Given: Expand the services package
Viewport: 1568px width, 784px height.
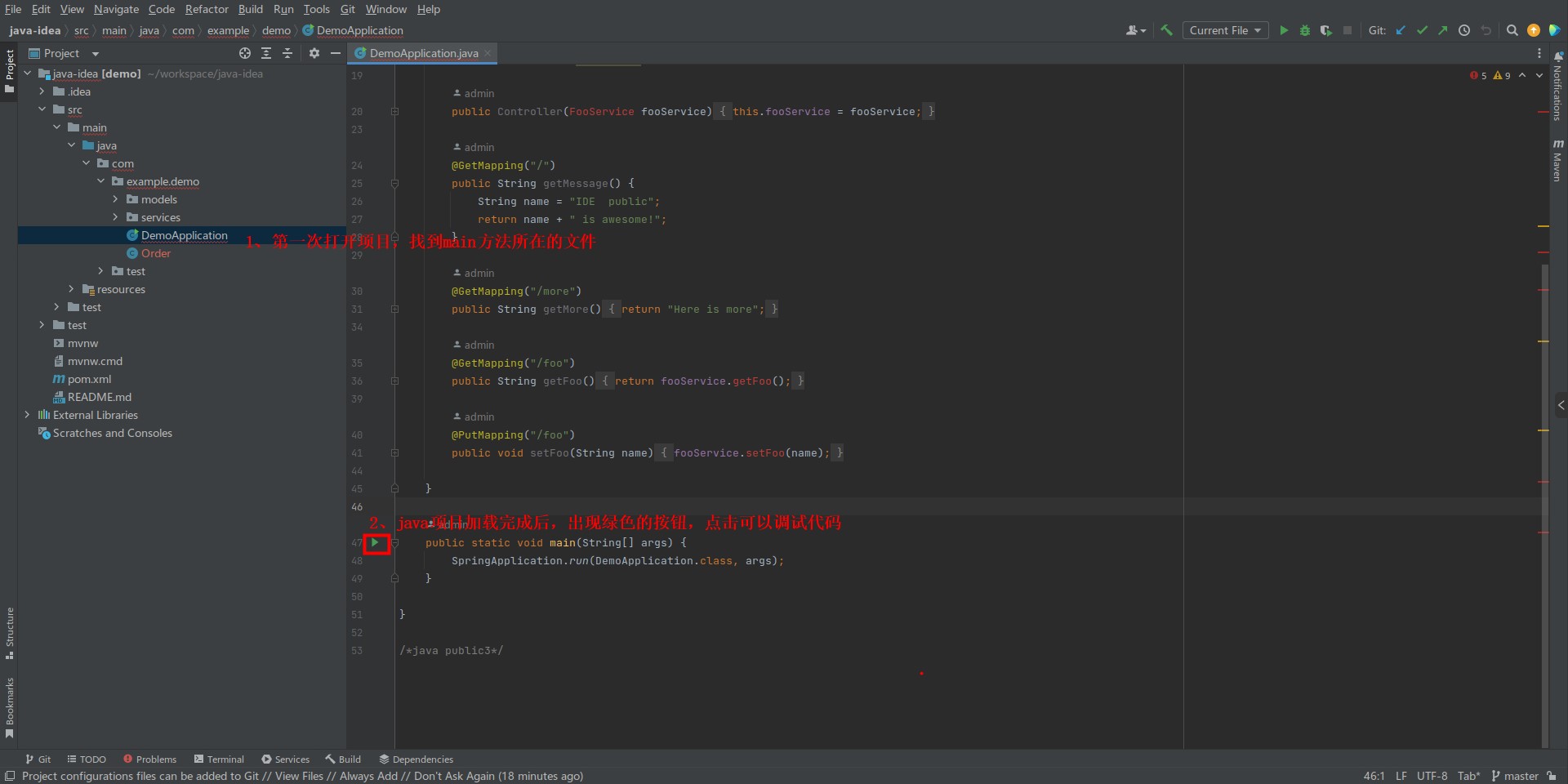Looking at the screenshot, I should pyautogui.click(x=115, y=217).
